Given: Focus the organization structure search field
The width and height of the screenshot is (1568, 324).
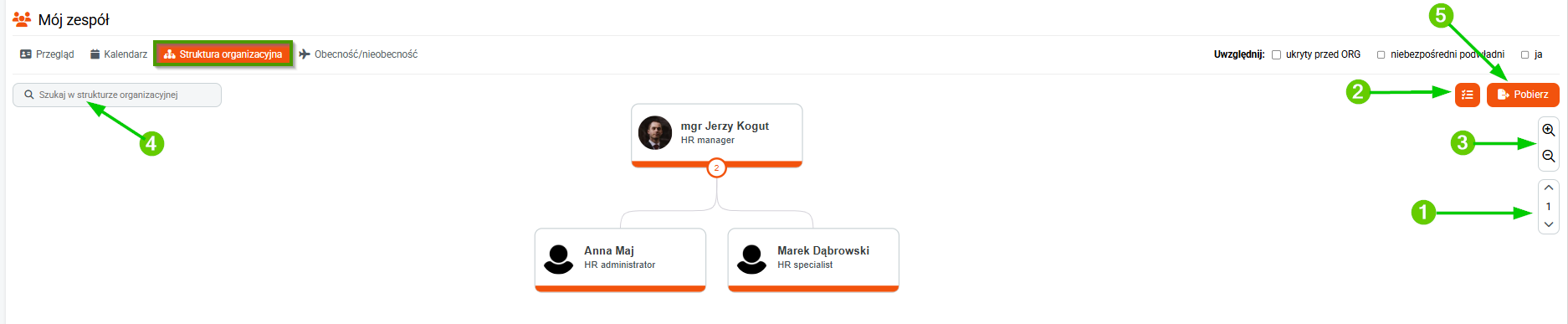Looking at the screenshot, I should (x=117, y=95).
